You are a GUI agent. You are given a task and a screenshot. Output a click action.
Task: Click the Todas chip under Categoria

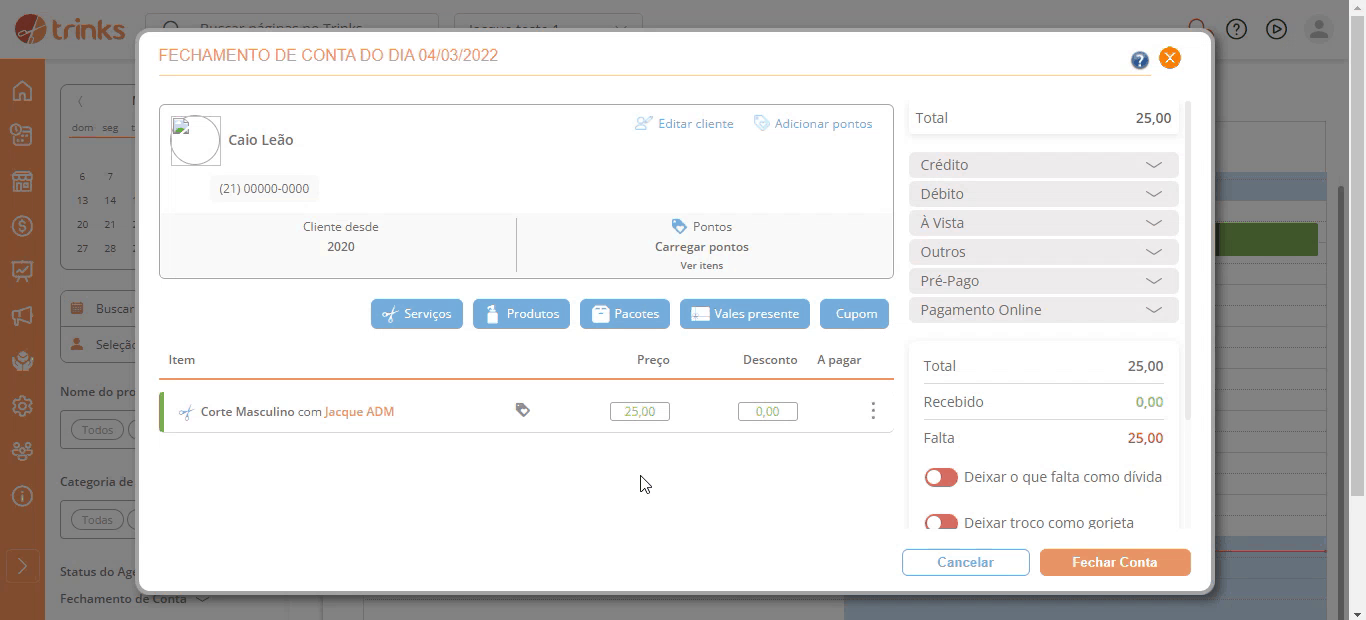coord(97,520)
